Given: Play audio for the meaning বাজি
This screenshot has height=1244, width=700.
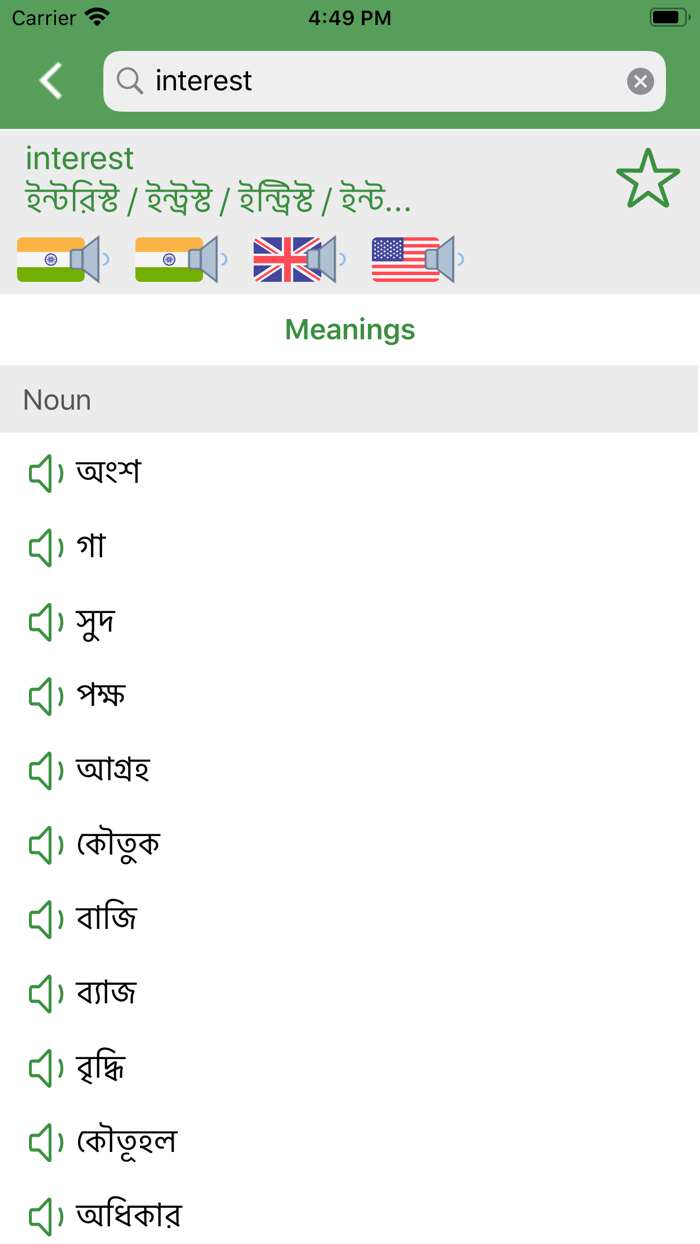Looking at the screenshot, I should 45,919.
